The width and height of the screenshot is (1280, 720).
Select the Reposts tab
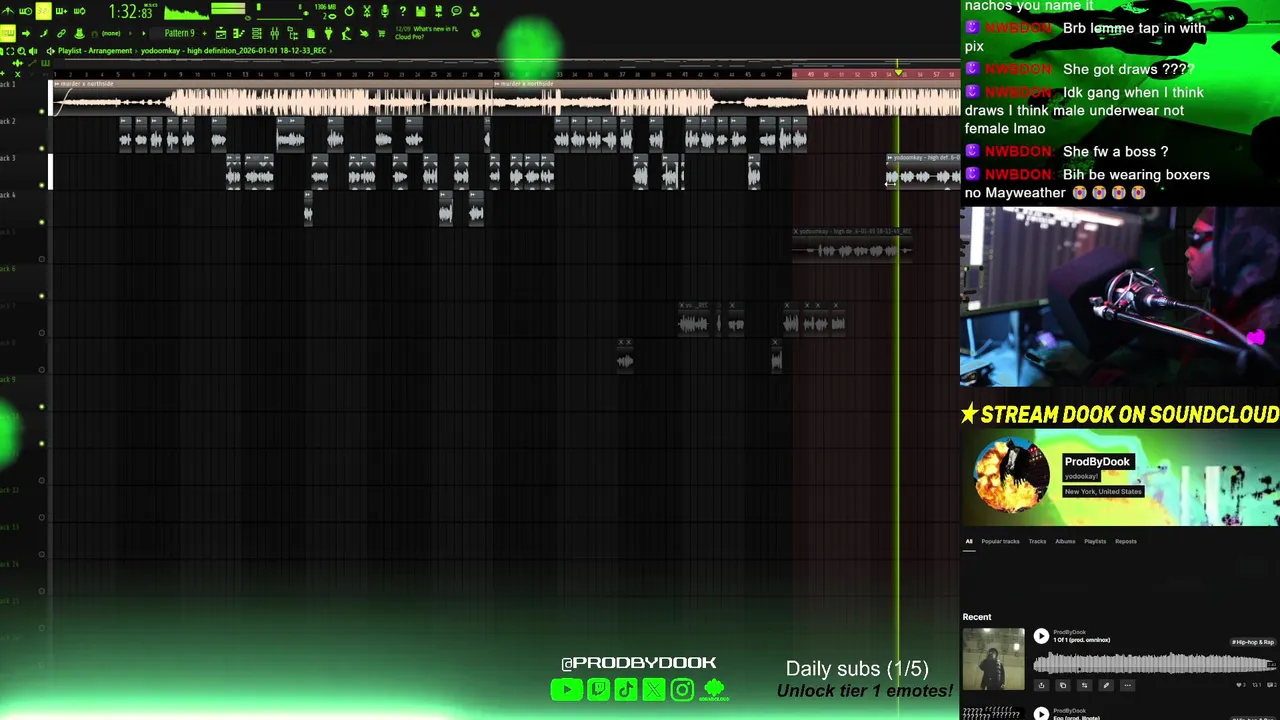point(1126,541)
